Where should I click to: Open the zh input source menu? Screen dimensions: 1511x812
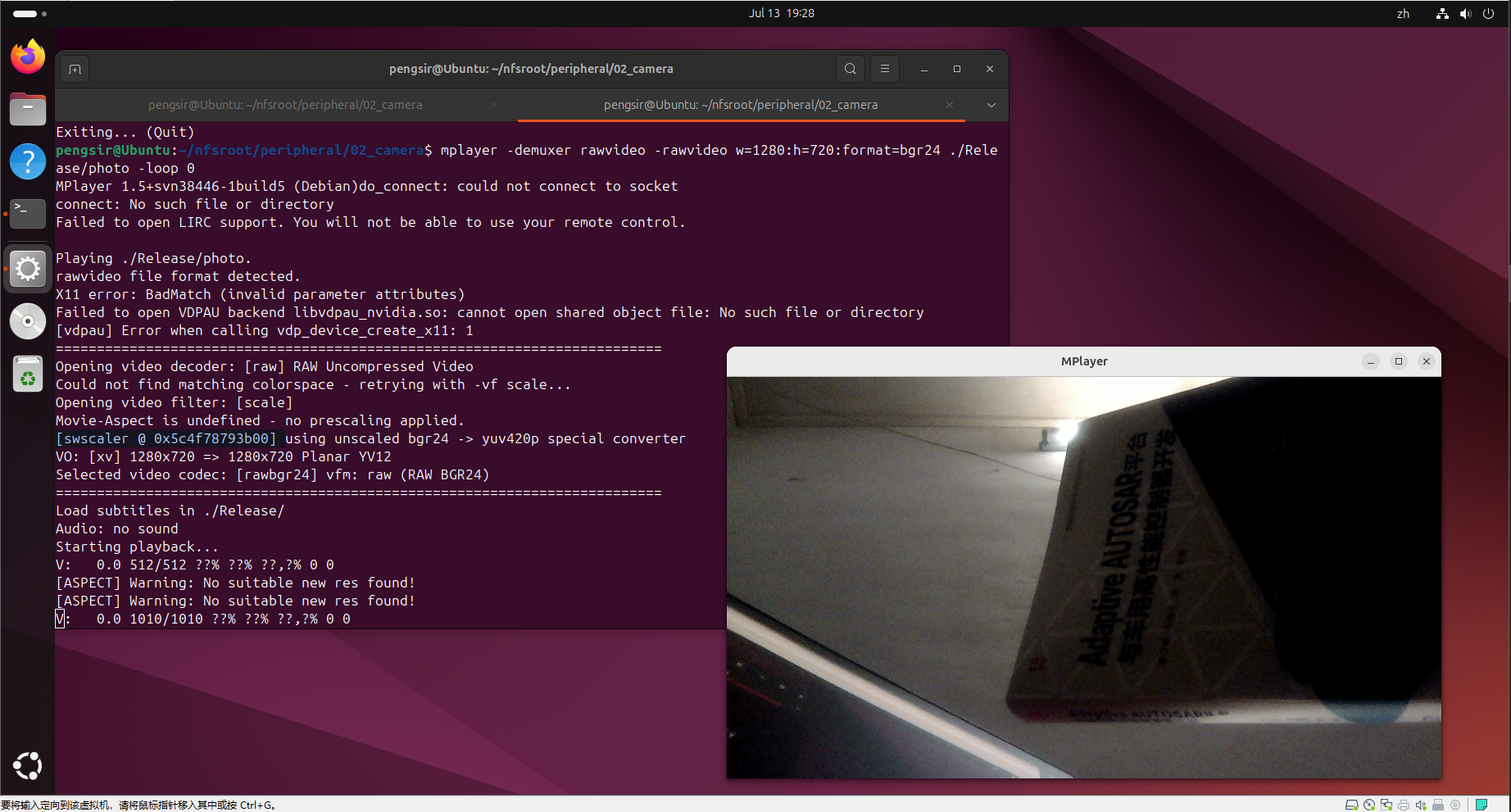tap(1403, 13)
